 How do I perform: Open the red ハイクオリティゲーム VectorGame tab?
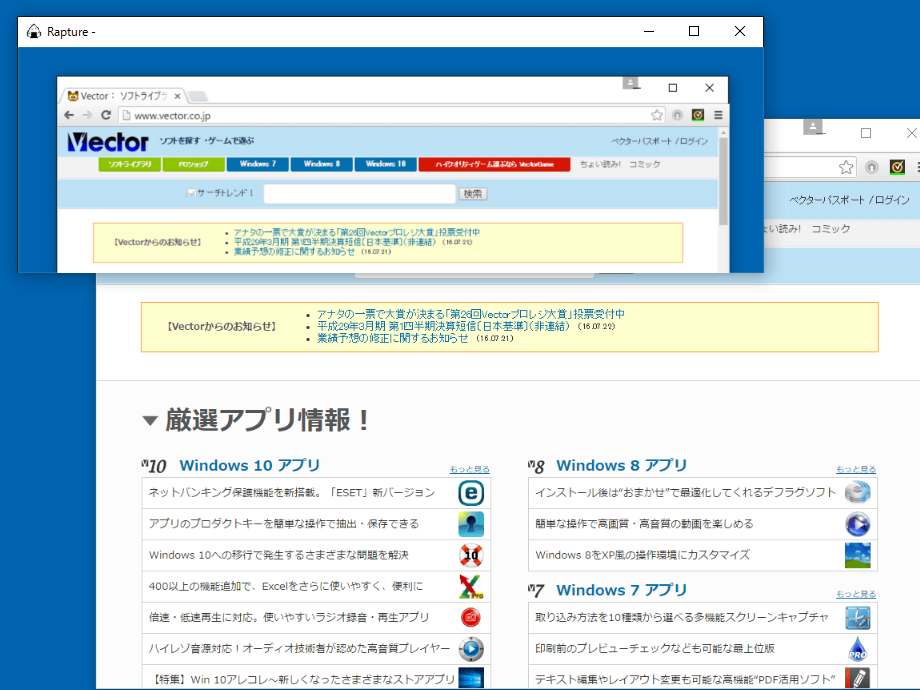(x=494, y=164)
